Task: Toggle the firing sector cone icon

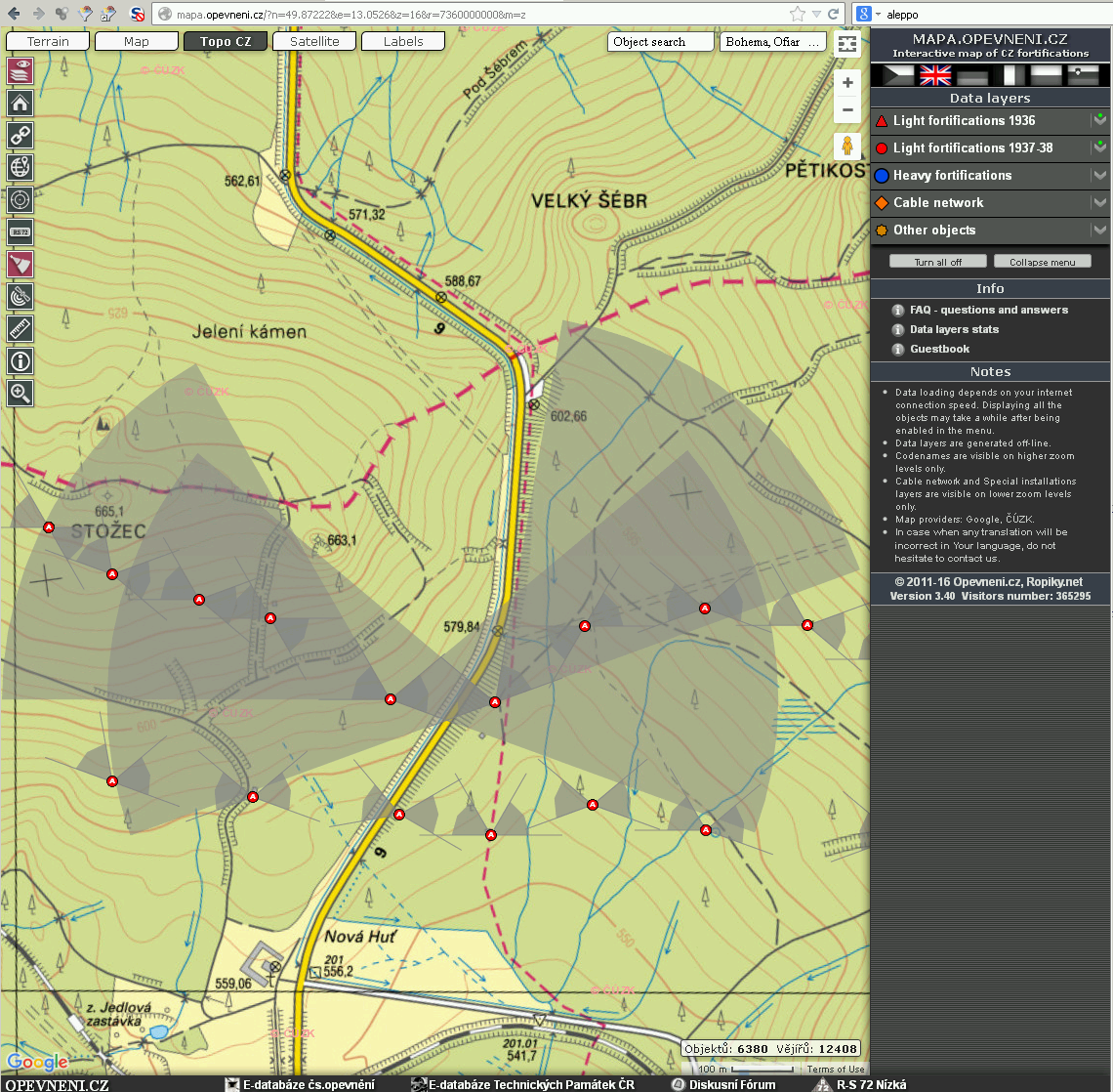Action: (21, 264)
